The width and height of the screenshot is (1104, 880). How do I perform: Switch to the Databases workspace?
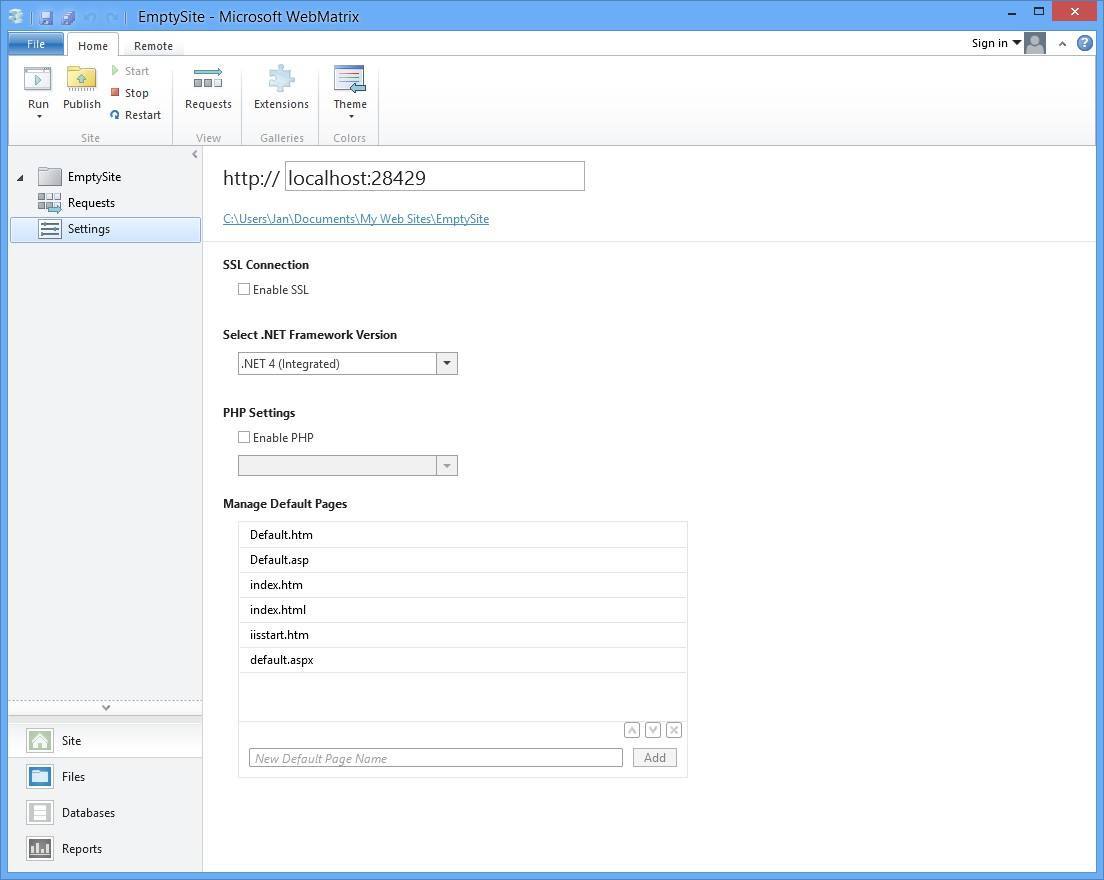pyautogui.click(x=106, y=812)
